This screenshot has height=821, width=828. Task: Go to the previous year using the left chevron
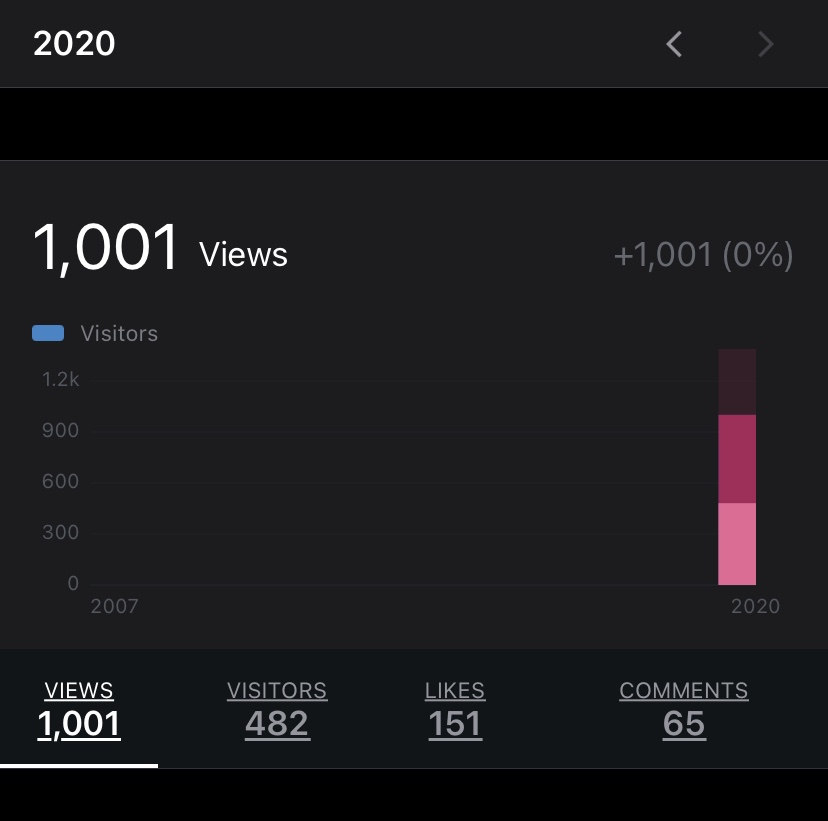click(674, 44)
